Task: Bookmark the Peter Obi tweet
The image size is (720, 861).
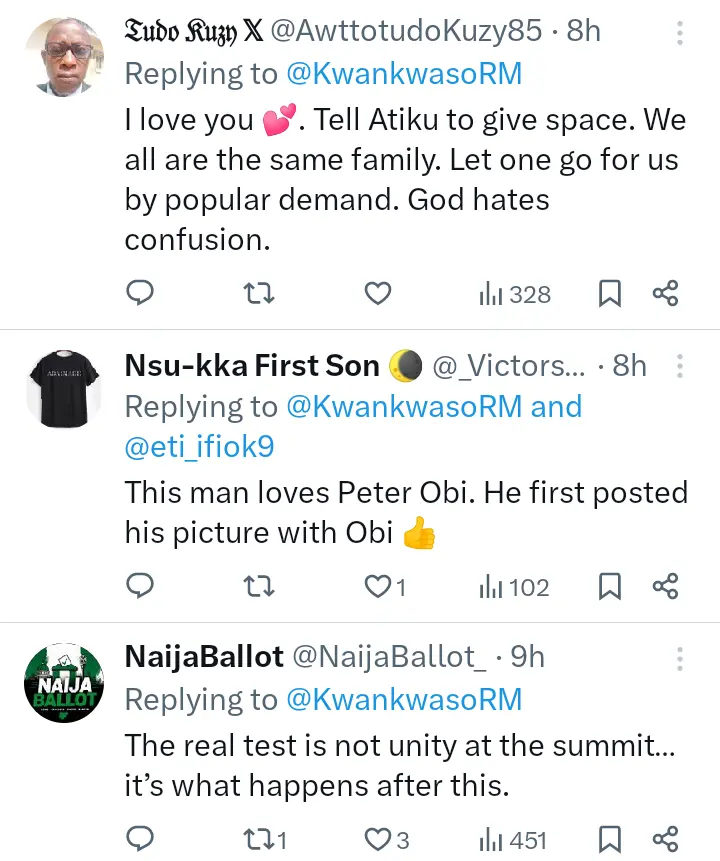Action: [610, 586]
